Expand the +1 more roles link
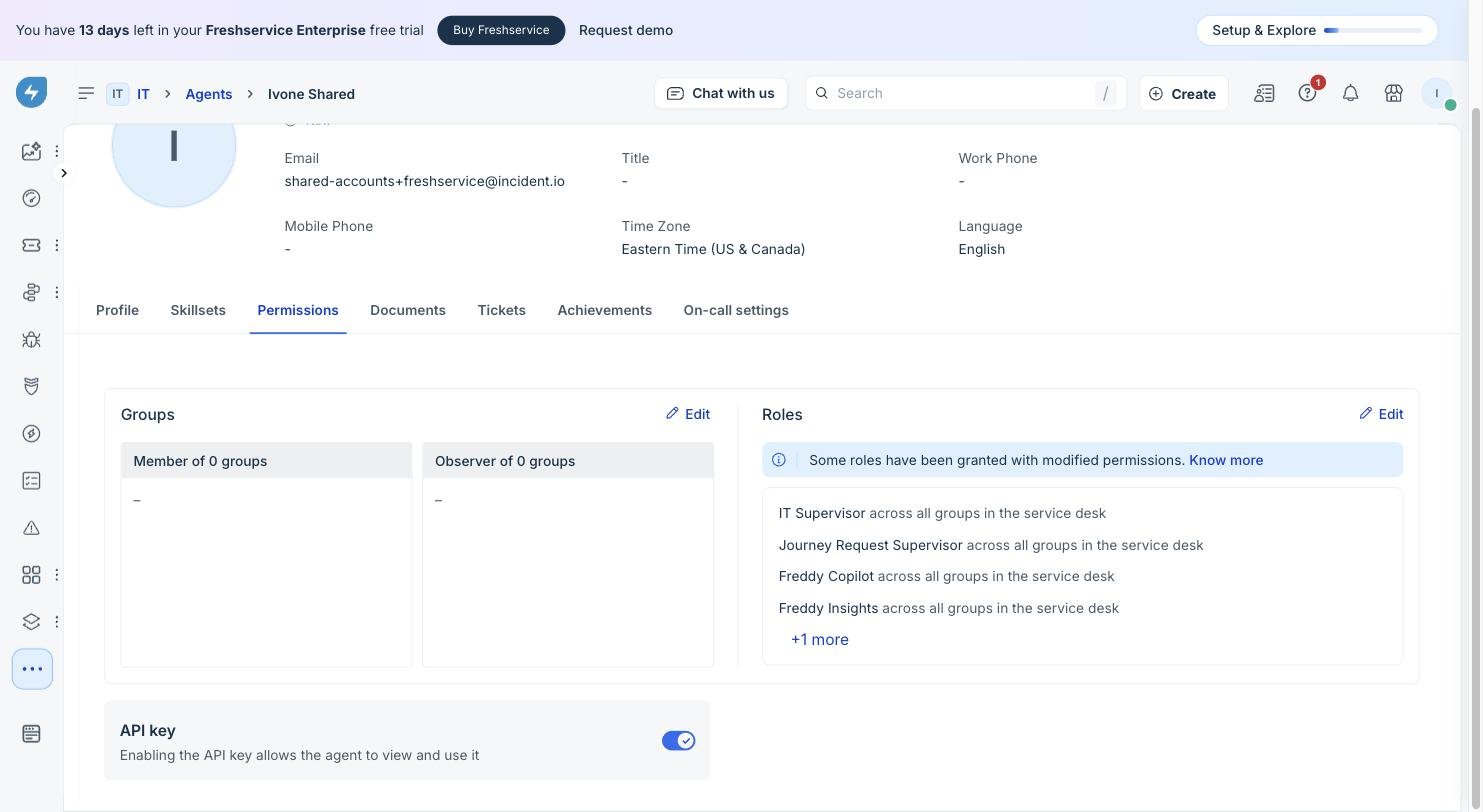 coord(819,640)
